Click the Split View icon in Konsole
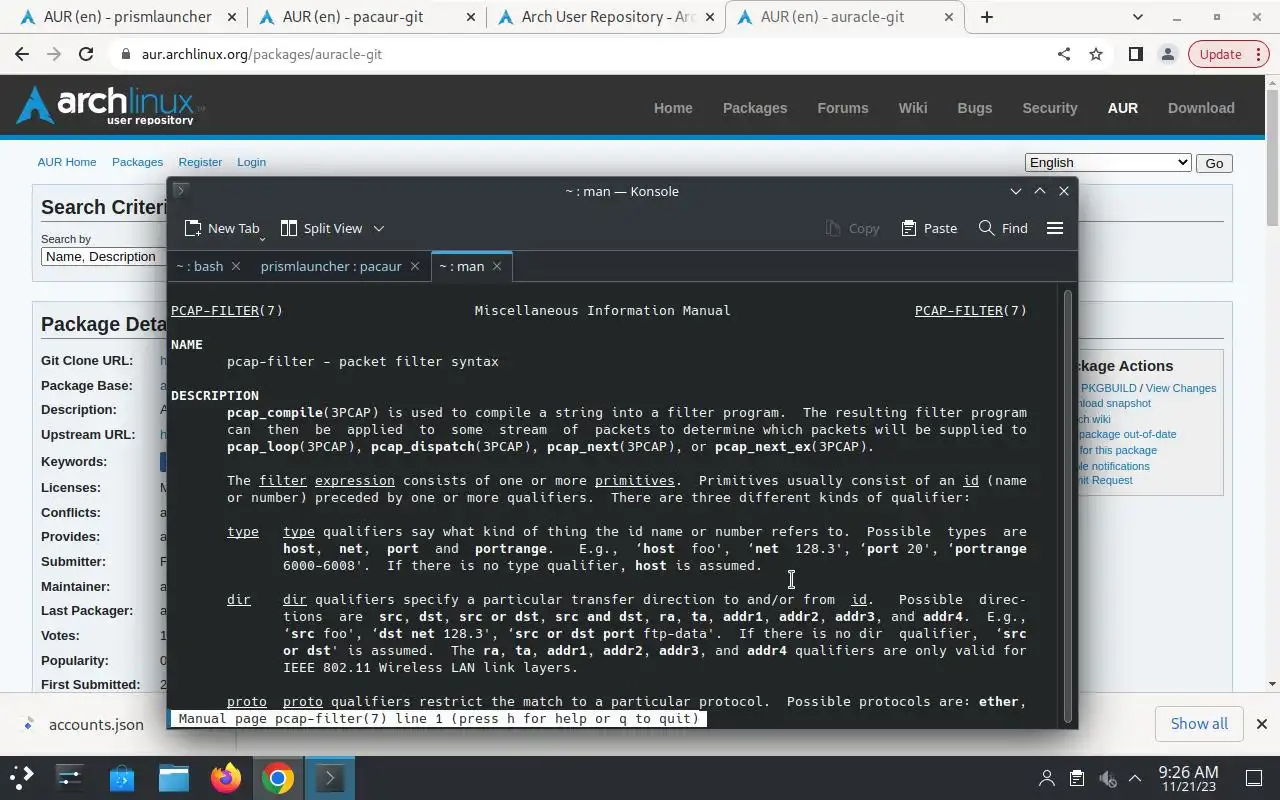1280x800 pixels. pyautogui.click(x=289, y=228)
